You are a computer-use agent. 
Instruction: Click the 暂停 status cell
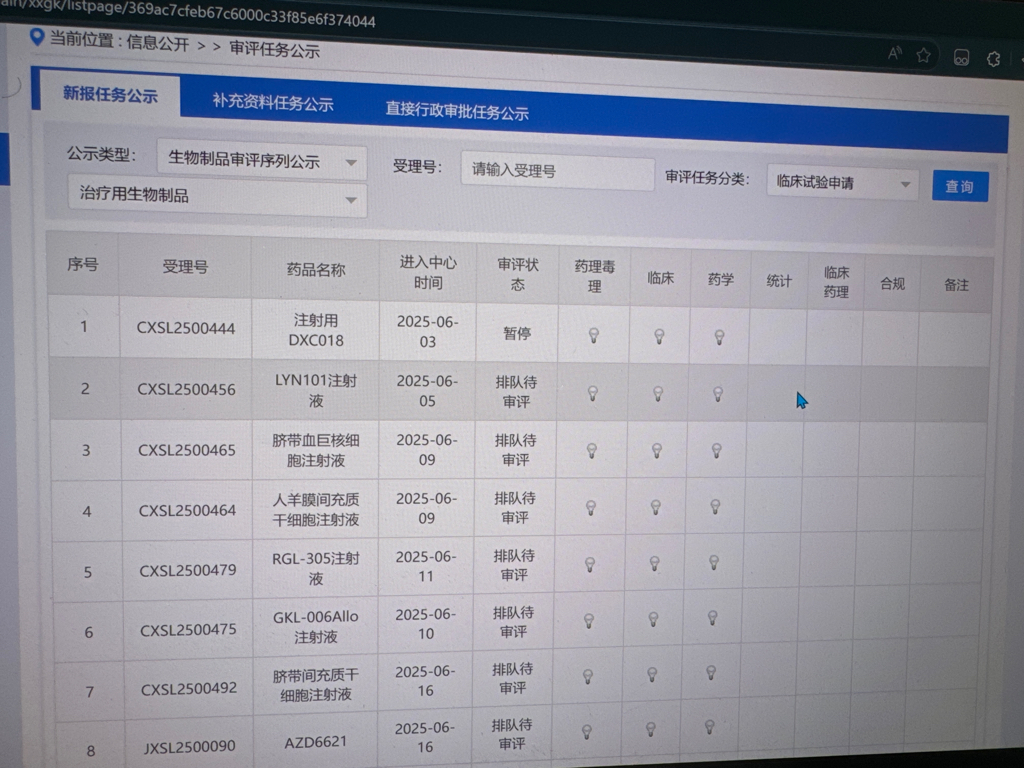517,333
